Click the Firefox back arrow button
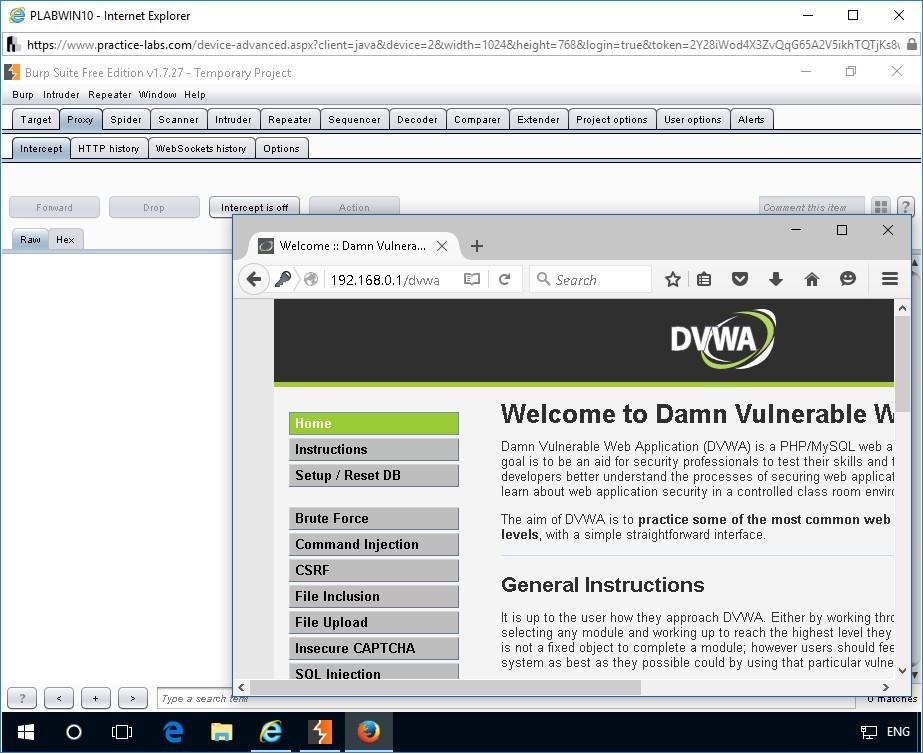The height and width of the screenshot is (753, 923). coord(254,280)
